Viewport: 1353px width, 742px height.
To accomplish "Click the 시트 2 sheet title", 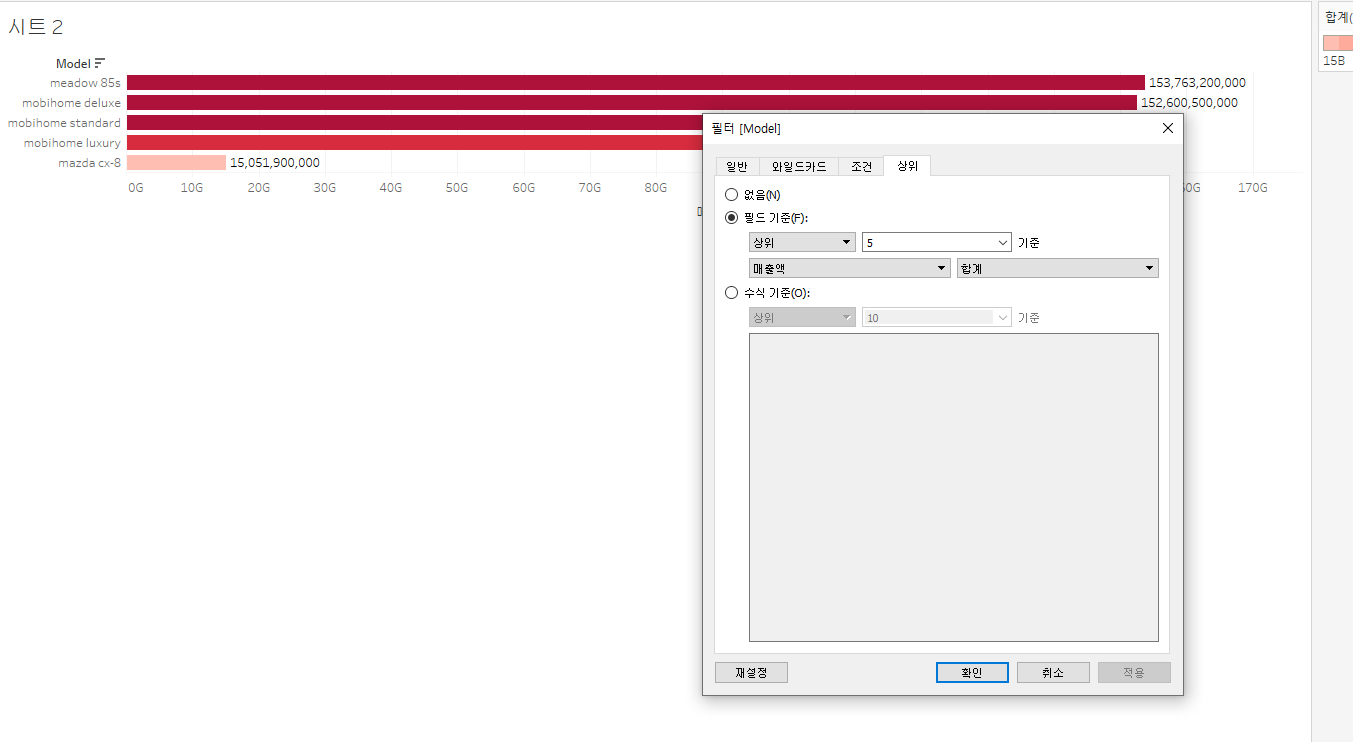I will [x=36, y=27].
